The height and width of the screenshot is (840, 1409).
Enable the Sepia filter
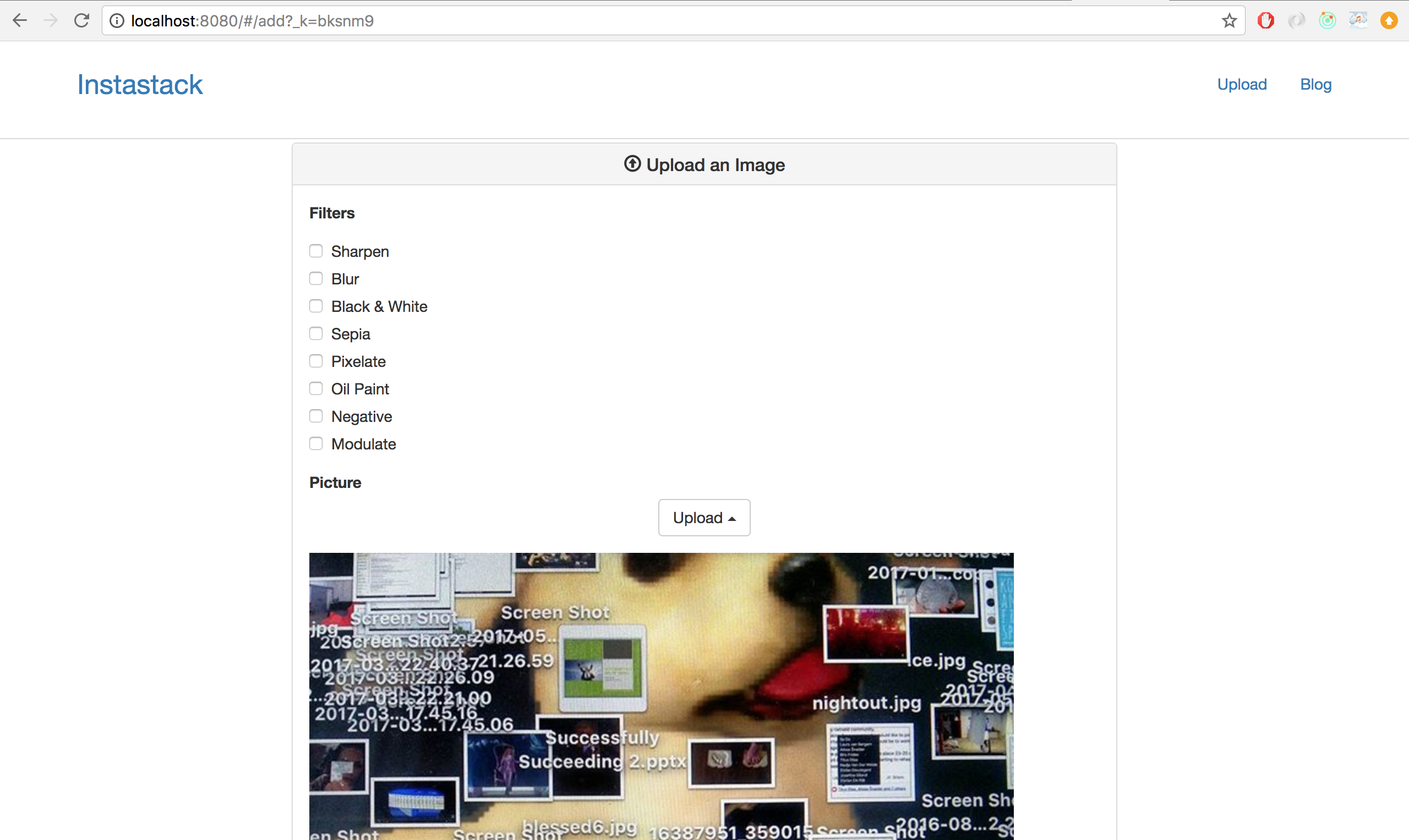click(x=316, y=333)
